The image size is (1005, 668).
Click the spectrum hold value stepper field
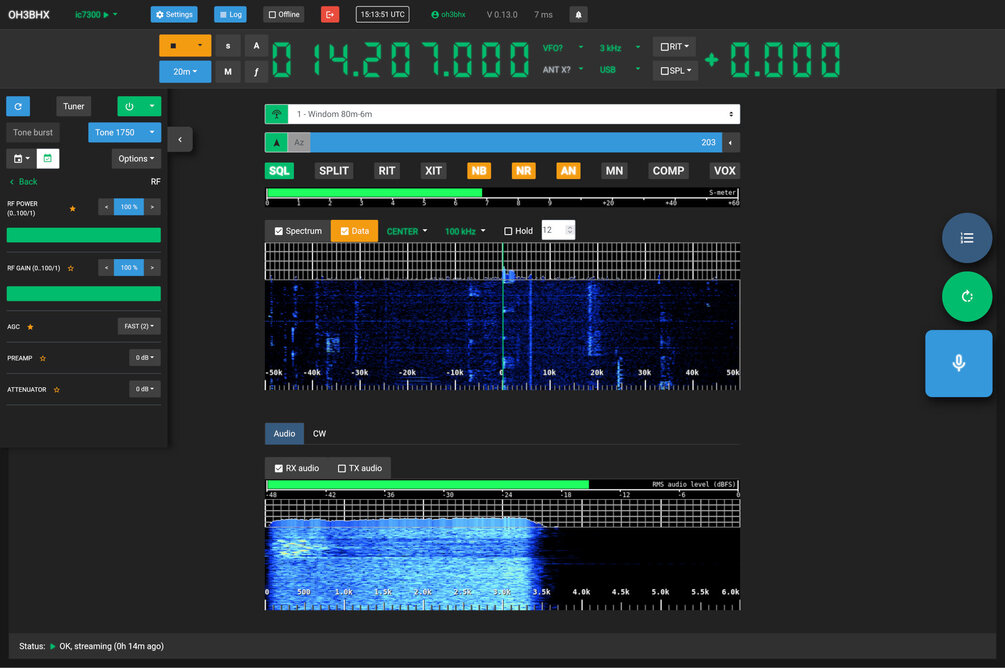click(558, 230)
